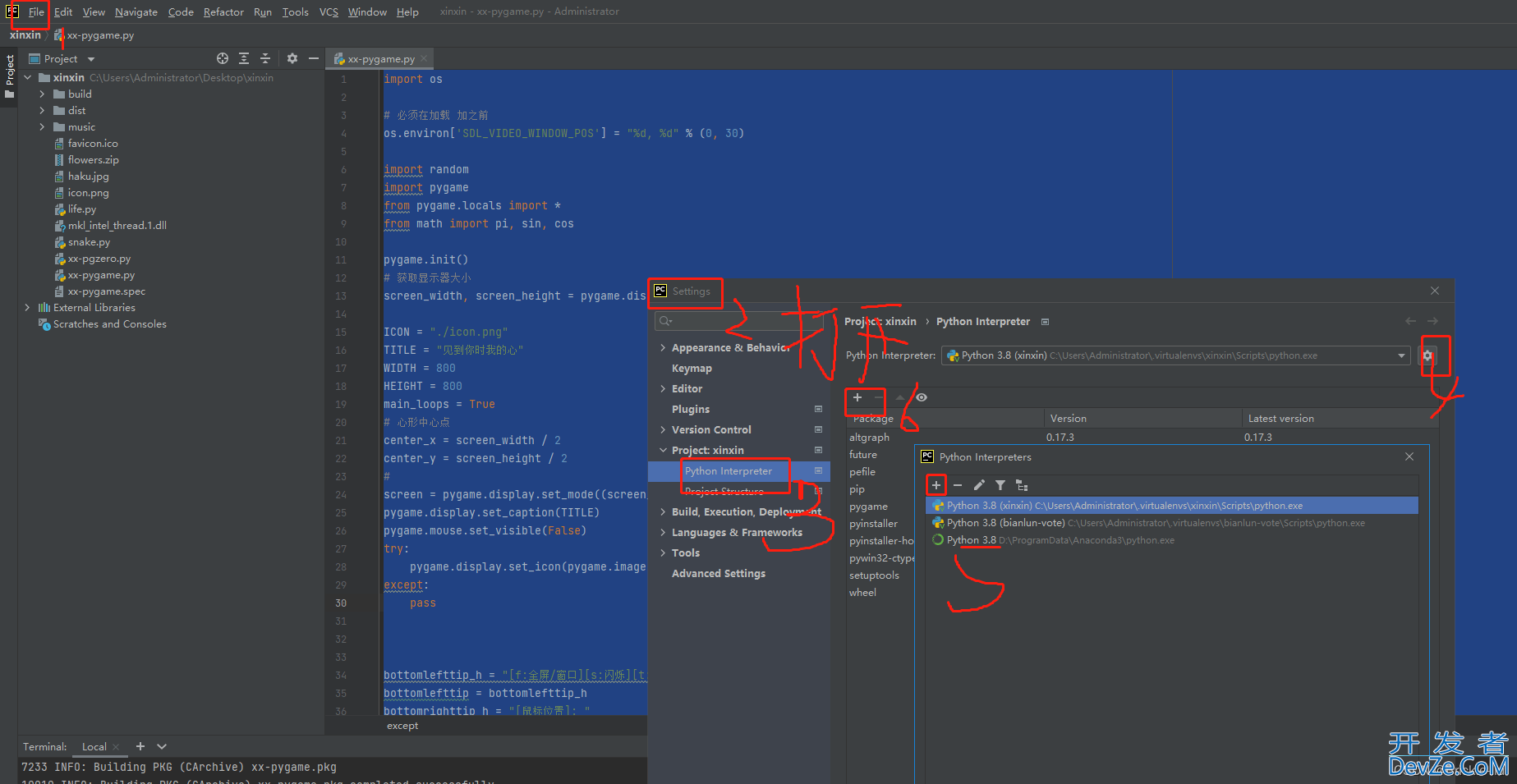Screen dimensions: 1517x784
Task: Click the plus icon to install a package
Action: click(x=857, y=397)
